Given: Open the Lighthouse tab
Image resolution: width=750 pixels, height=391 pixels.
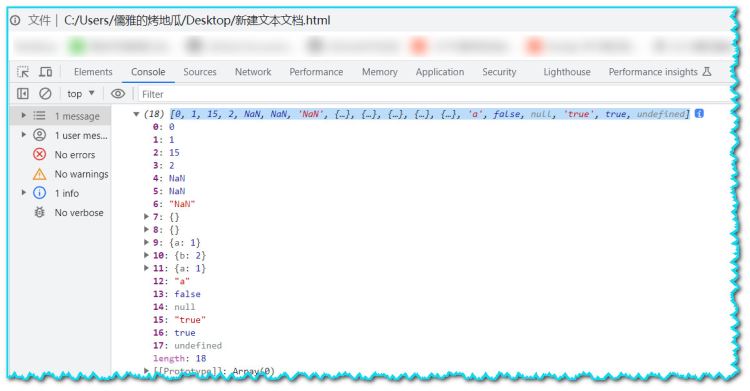Looking at the screenshot, I should tap(567, 72).
